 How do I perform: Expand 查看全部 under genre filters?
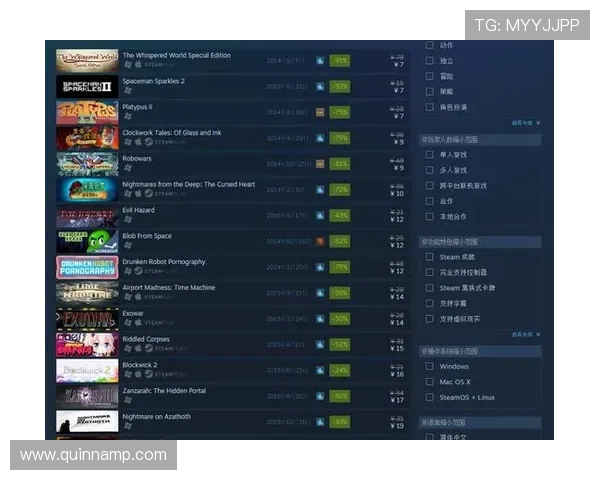[526, 123]
